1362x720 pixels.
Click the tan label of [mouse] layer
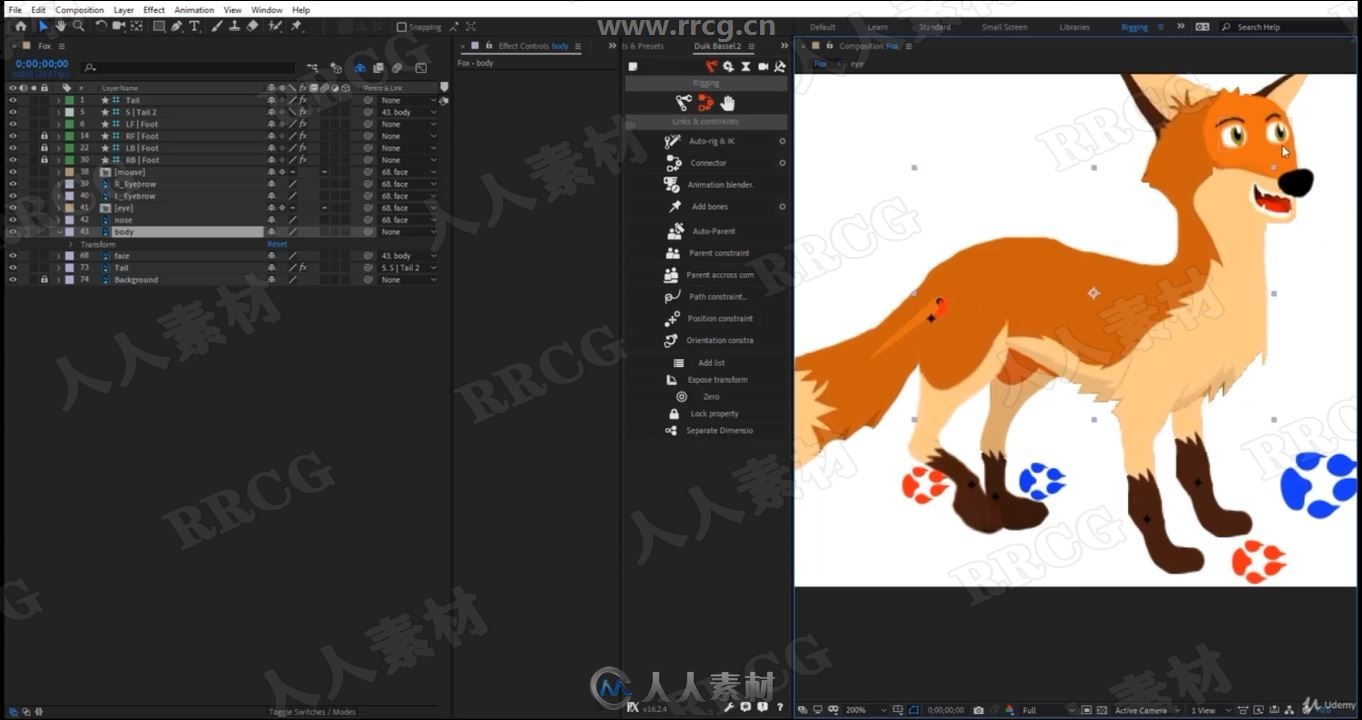pos(69,172)
